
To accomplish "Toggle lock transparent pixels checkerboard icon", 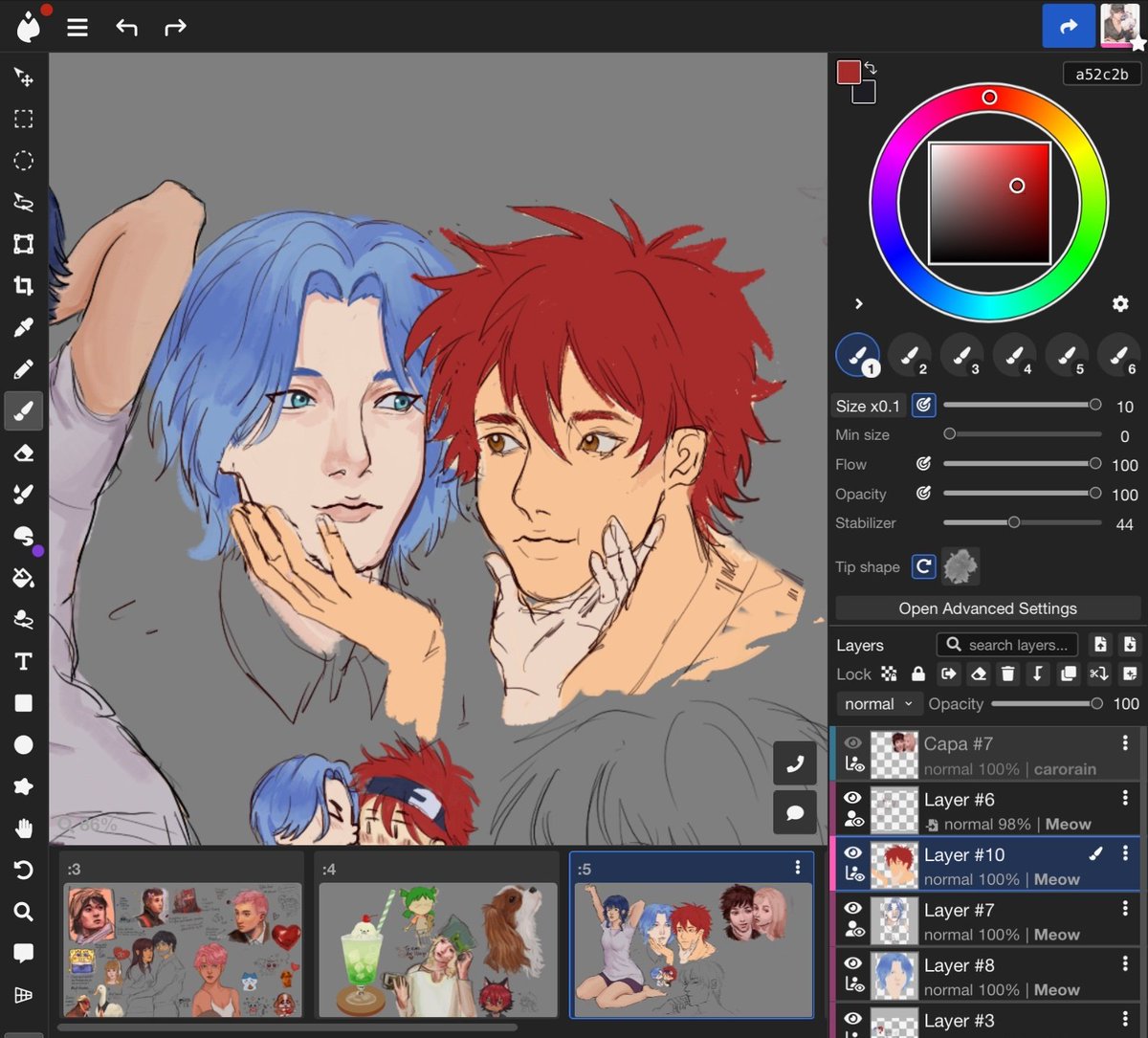I will pyautogui.click(x=890, y=674).
